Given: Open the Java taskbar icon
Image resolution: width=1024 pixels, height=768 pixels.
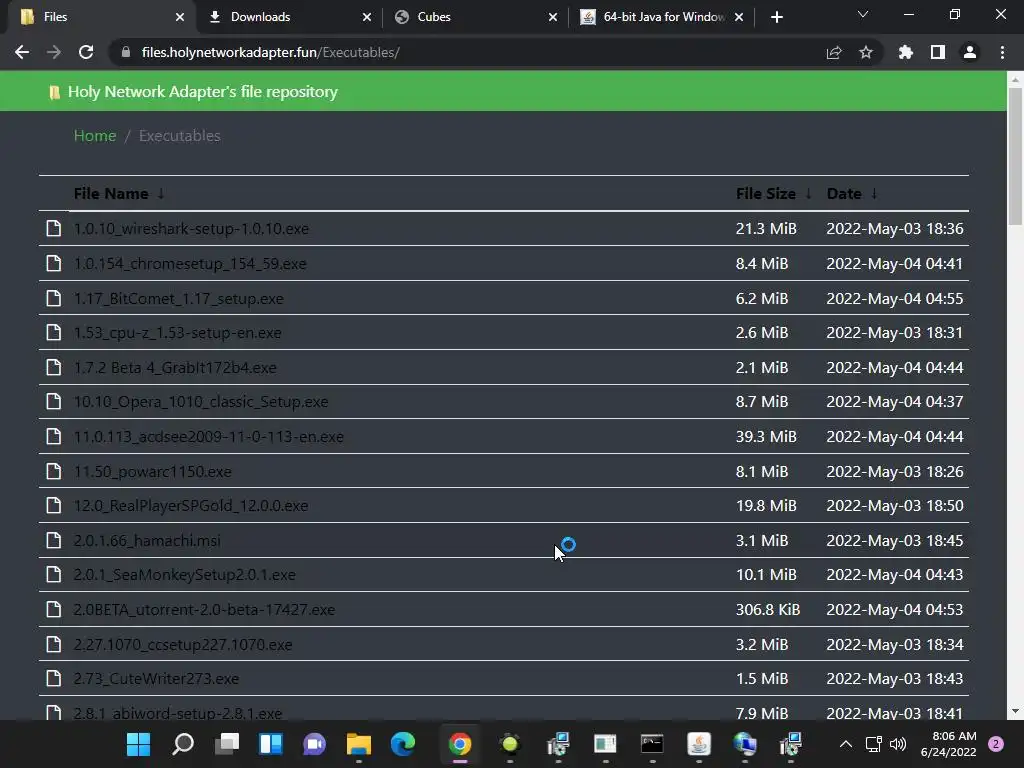Looking at the screenshot, I should [699, 744].
